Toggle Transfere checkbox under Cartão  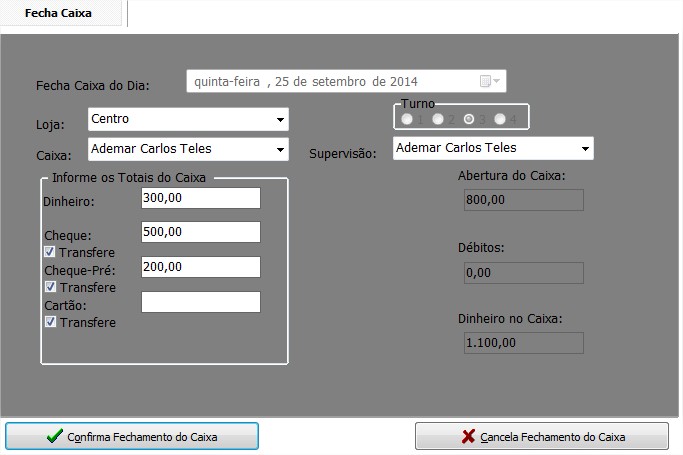pos(50,322)
